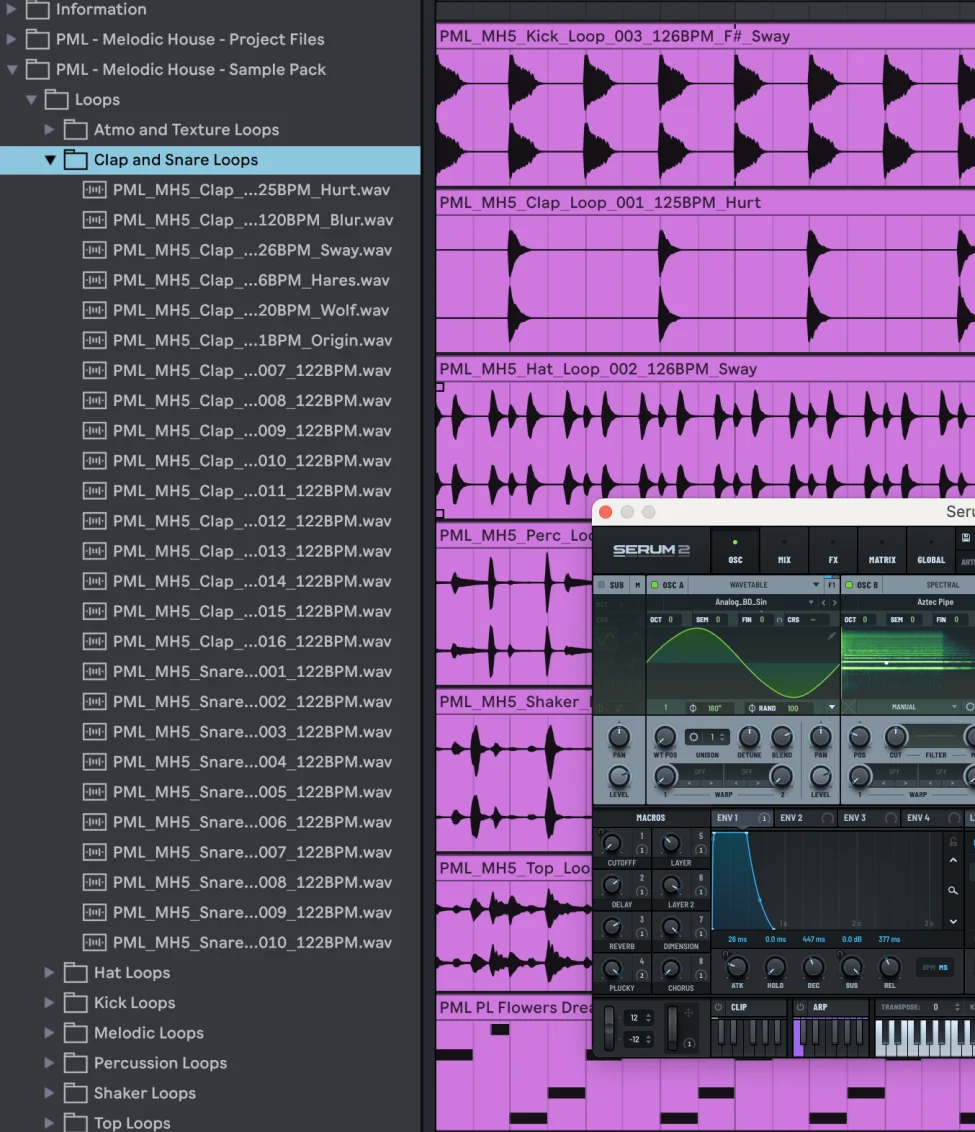This screenshot has height=1132, width=975.
Task: Switch to the FX tab in Serum
Action: pyautogui.click(x=833, y=552)
